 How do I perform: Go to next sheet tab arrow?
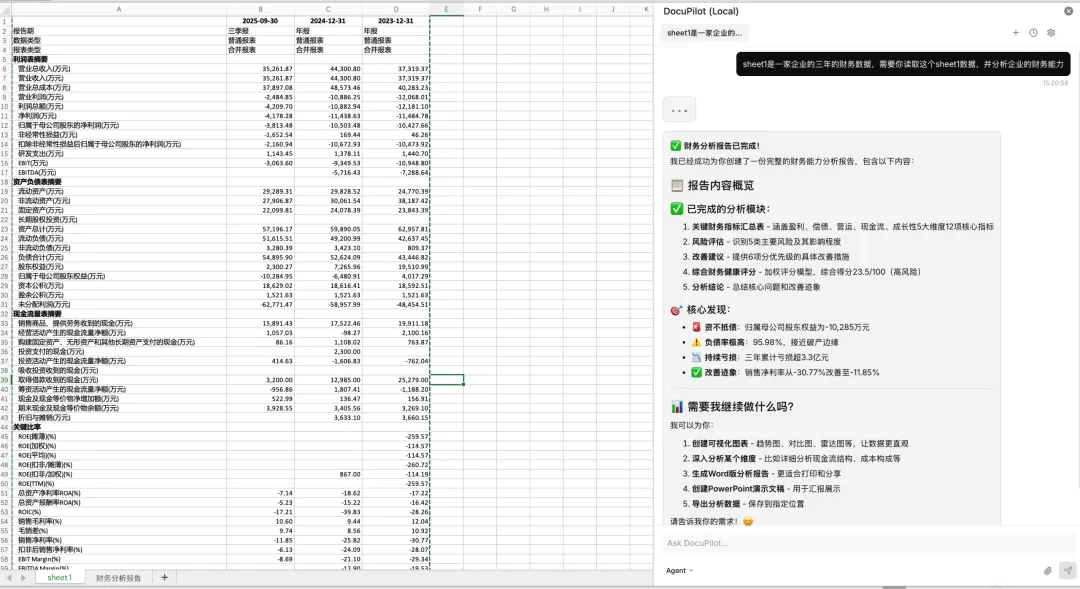[x=23, y=578]
